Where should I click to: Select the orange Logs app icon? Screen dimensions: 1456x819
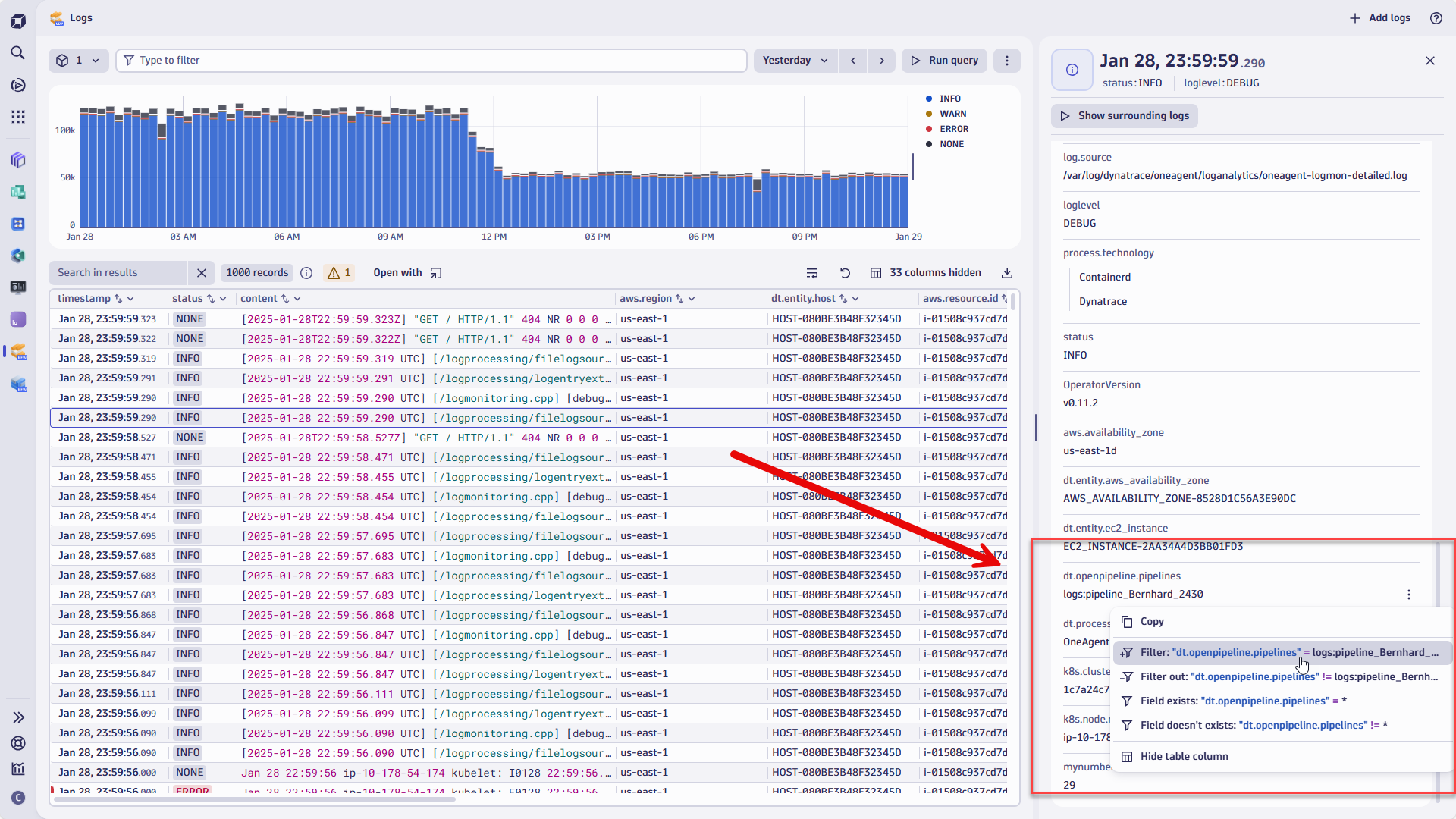[18, 352]
